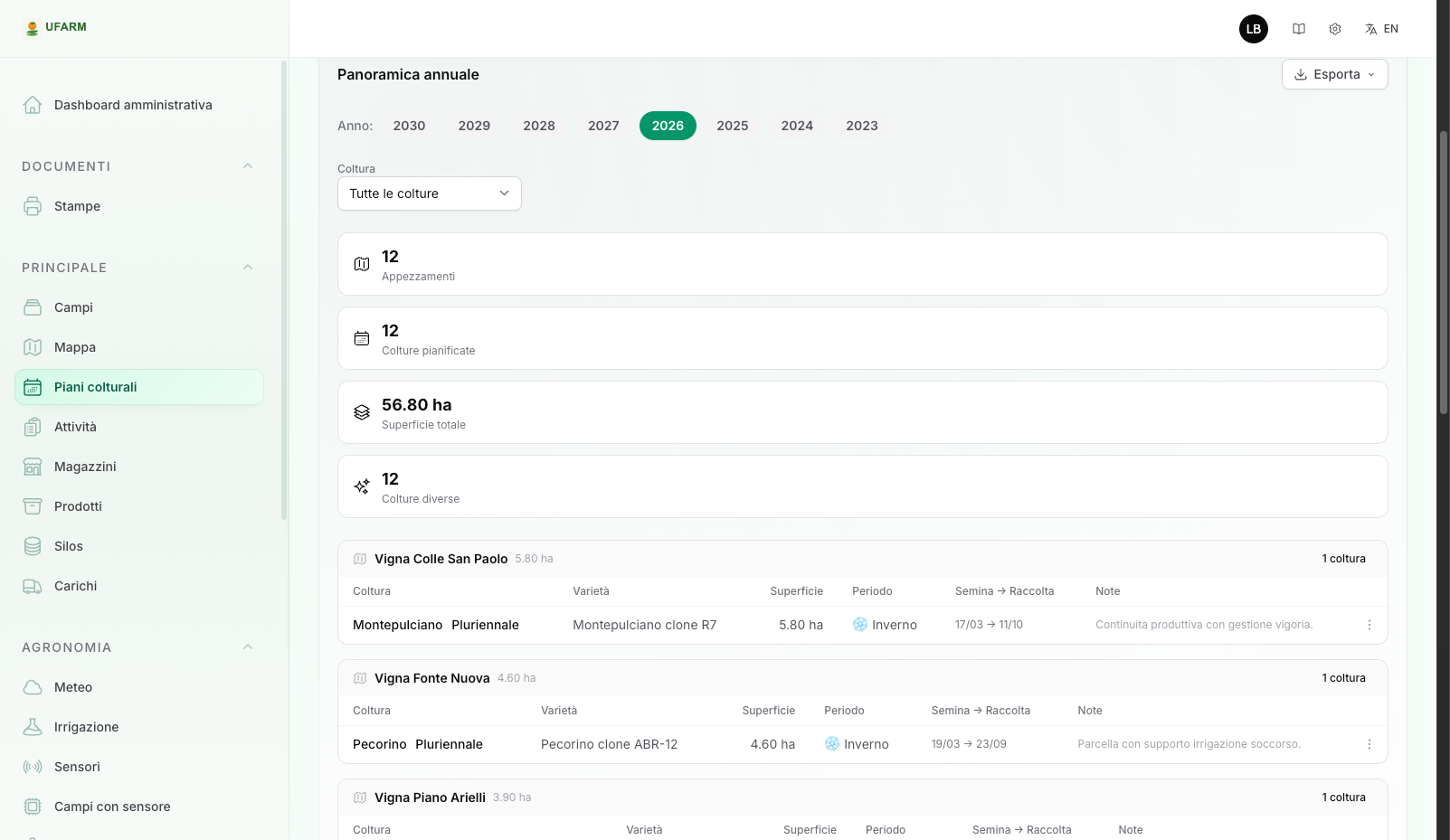Viewport: 1450px width, 840px height.
Task: Open the Esporta export menu
Action: tap(1334, 74)
